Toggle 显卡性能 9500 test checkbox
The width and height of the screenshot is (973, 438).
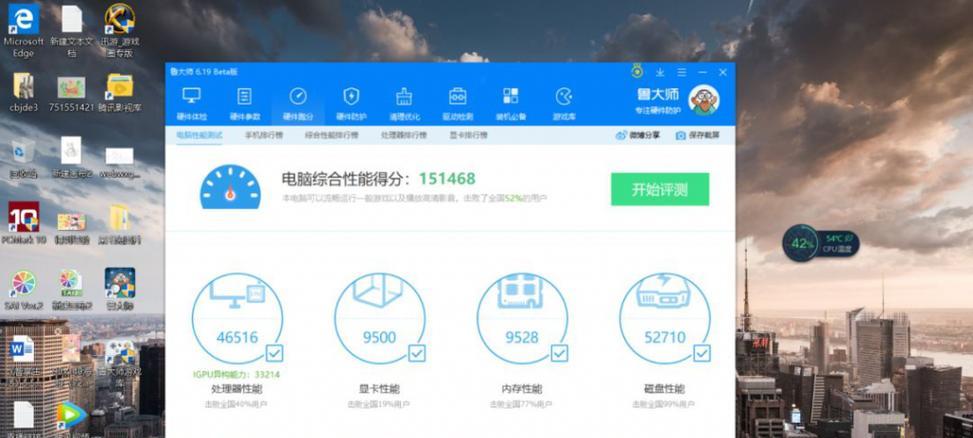point(417,353)
